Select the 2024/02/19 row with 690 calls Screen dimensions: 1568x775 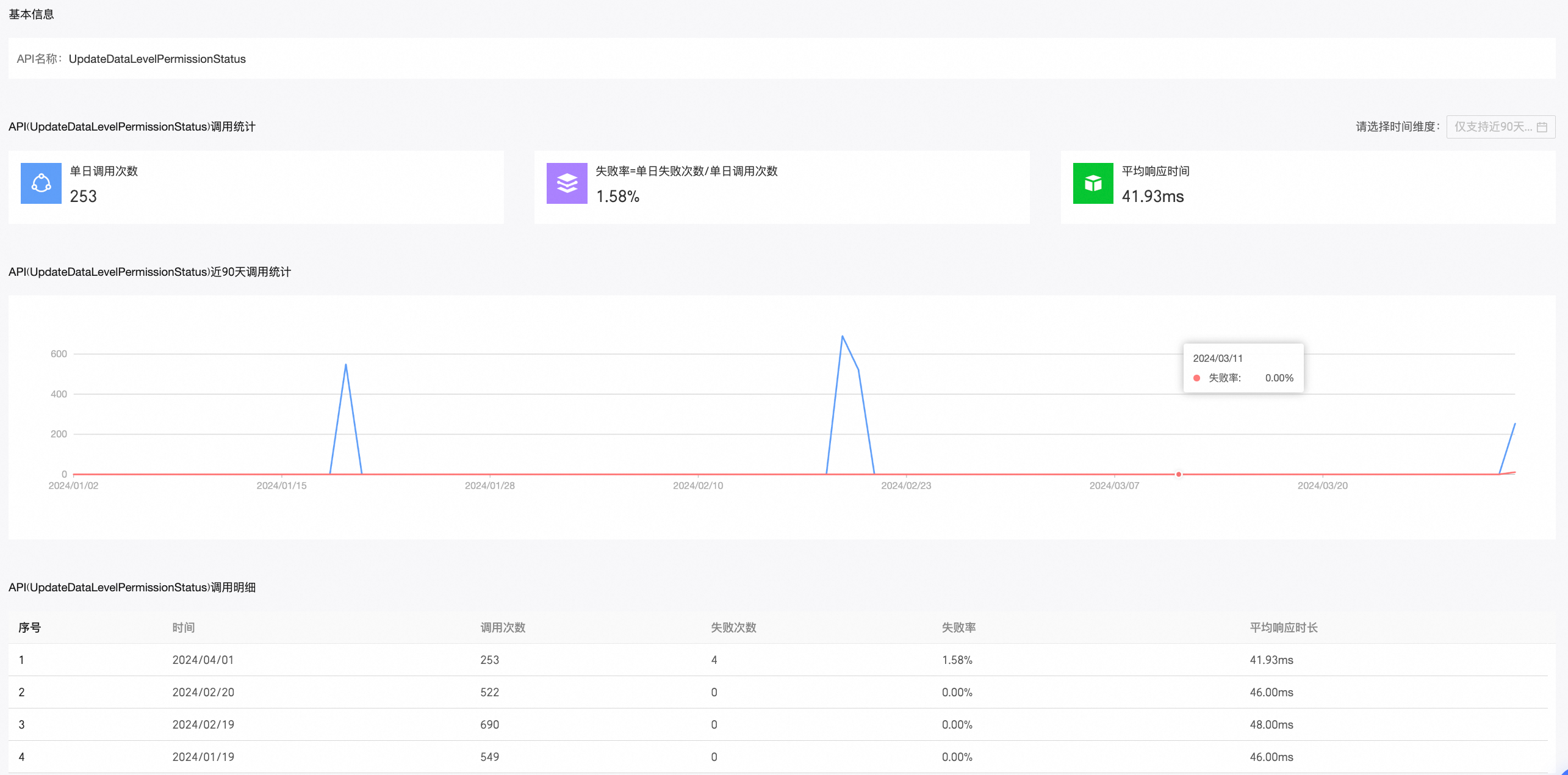pos(203,724)
